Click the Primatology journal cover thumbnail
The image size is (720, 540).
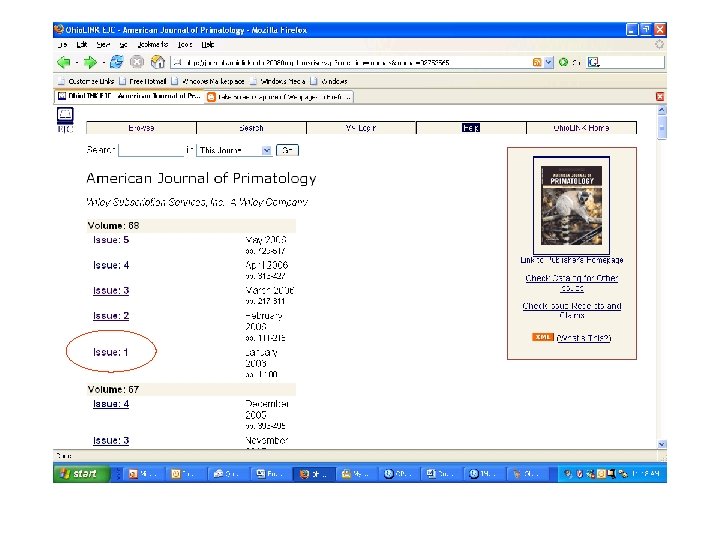tap(572, 205)
